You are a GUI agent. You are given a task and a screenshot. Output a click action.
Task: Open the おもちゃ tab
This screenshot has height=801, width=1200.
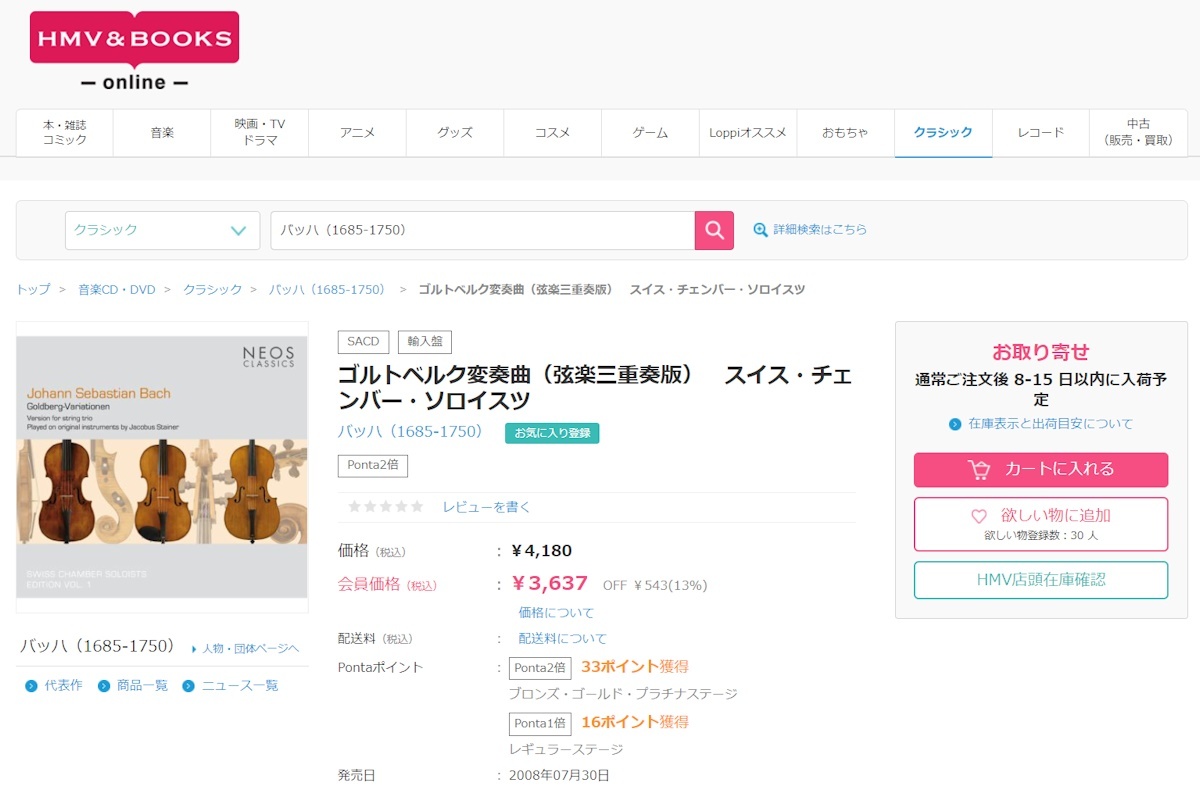(x=846, y=133)
